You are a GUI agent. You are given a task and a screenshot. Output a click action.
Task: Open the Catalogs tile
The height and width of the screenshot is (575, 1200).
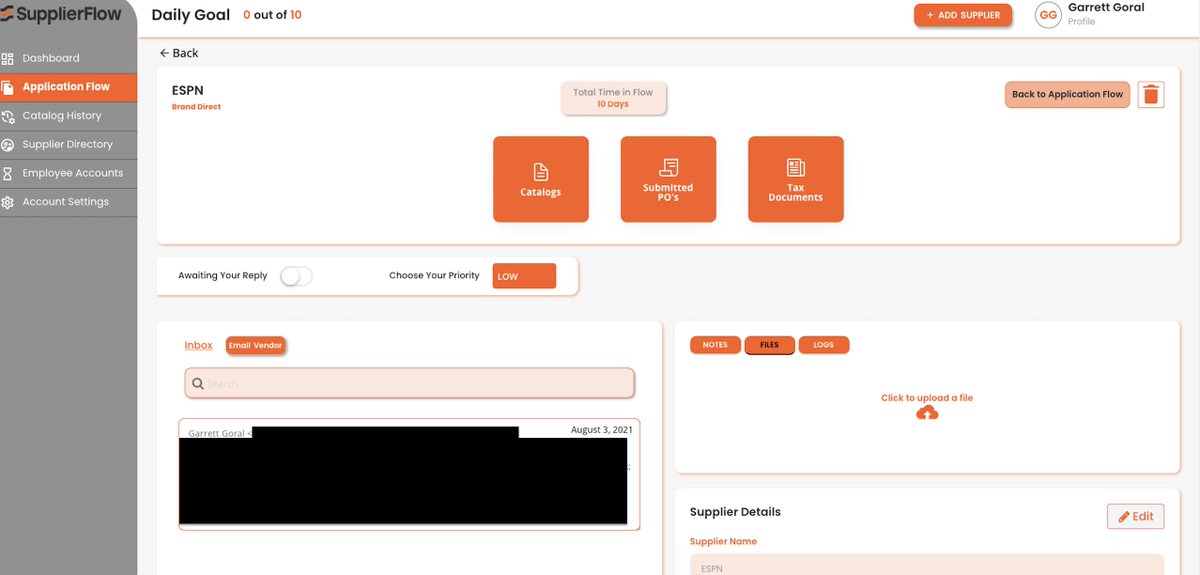tap(541, 179)
